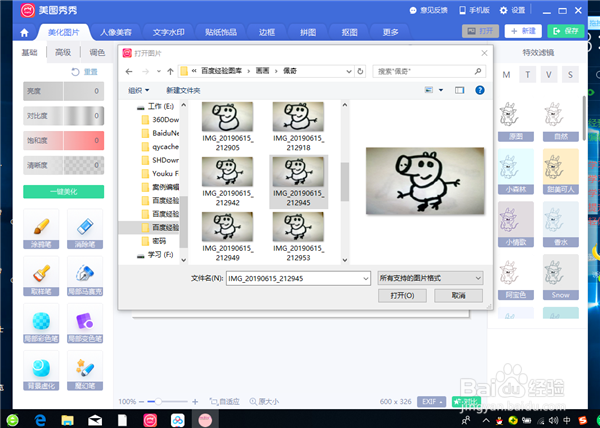
Task: Click the 保存 save button
Action: [566, 31]
